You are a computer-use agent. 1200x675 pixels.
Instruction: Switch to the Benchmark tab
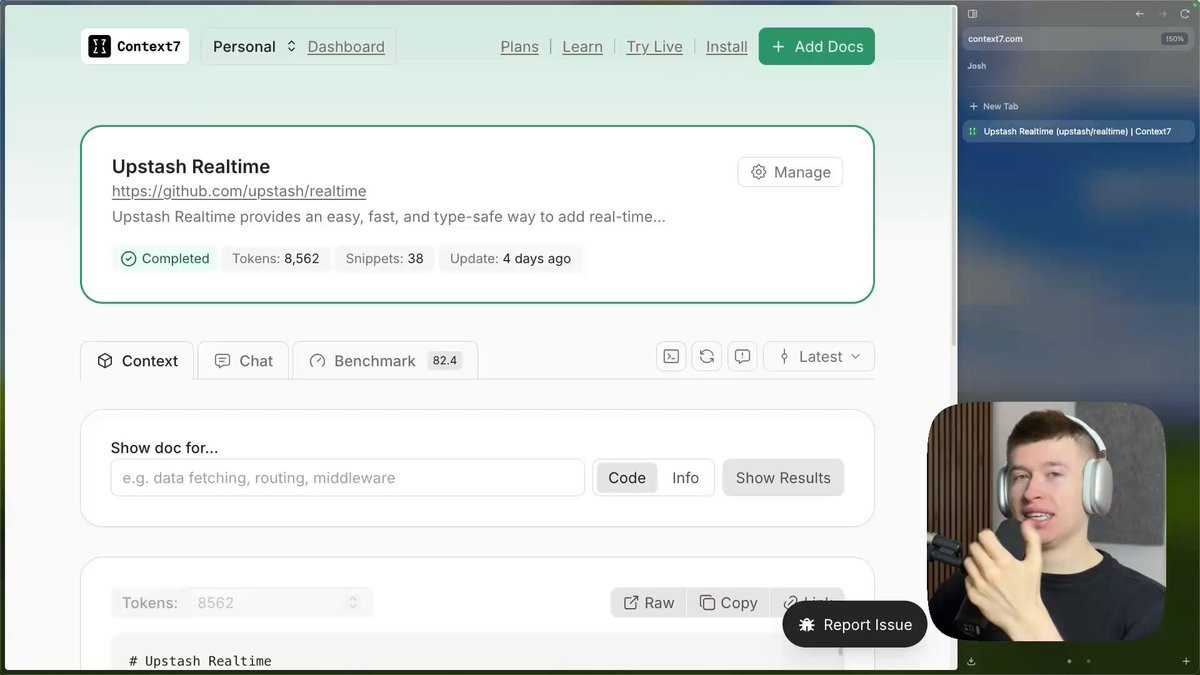point(385,361)
